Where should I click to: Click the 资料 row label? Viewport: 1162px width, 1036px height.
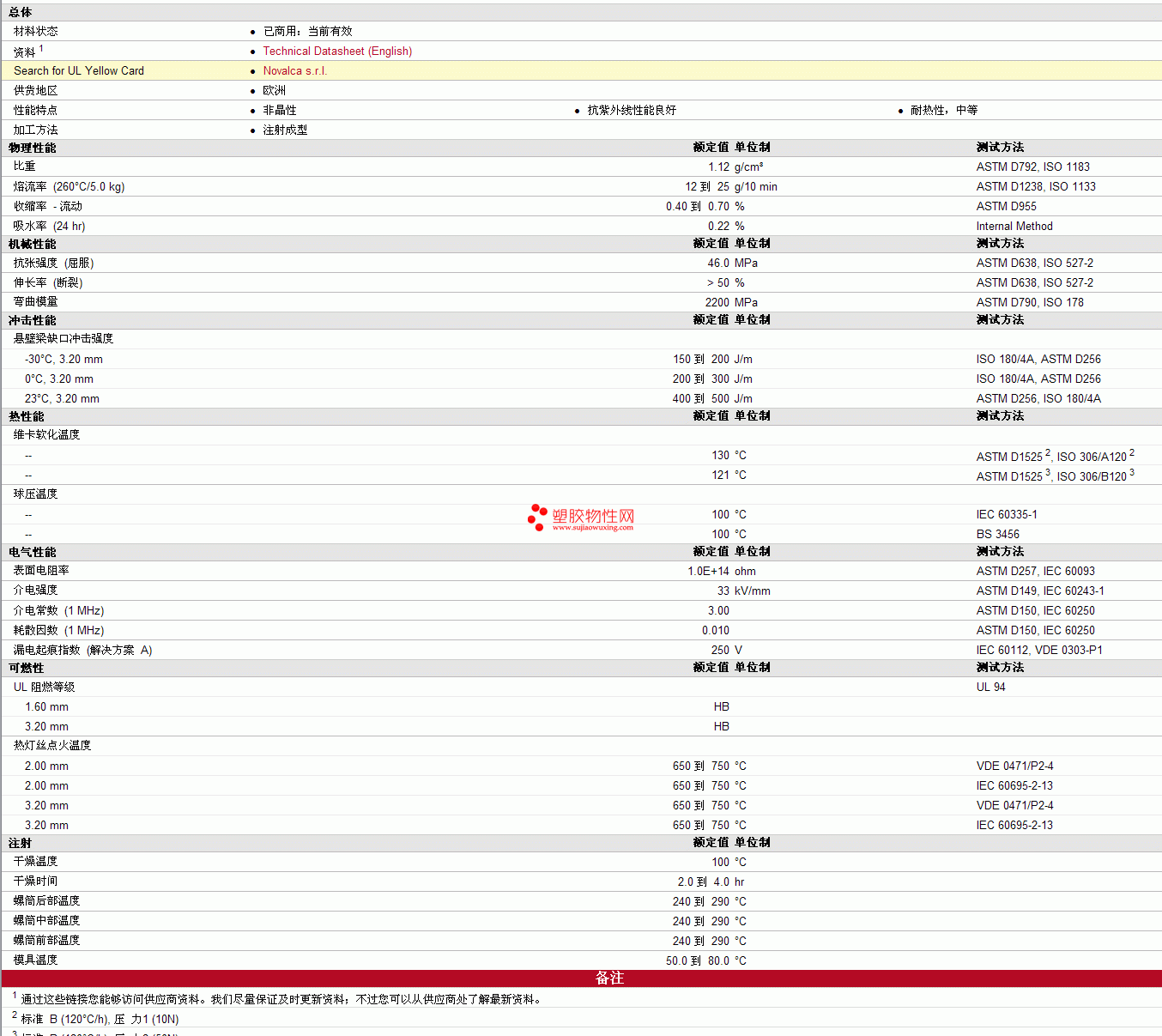coord(24,52)
